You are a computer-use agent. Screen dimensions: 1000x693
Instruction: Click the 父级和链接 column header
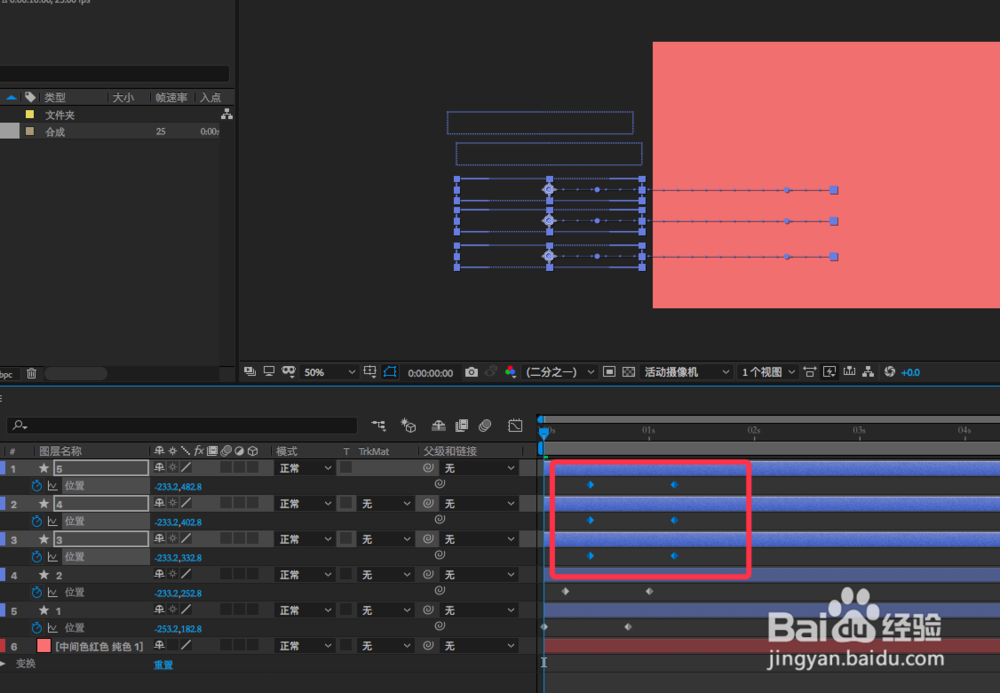[450, 451]
